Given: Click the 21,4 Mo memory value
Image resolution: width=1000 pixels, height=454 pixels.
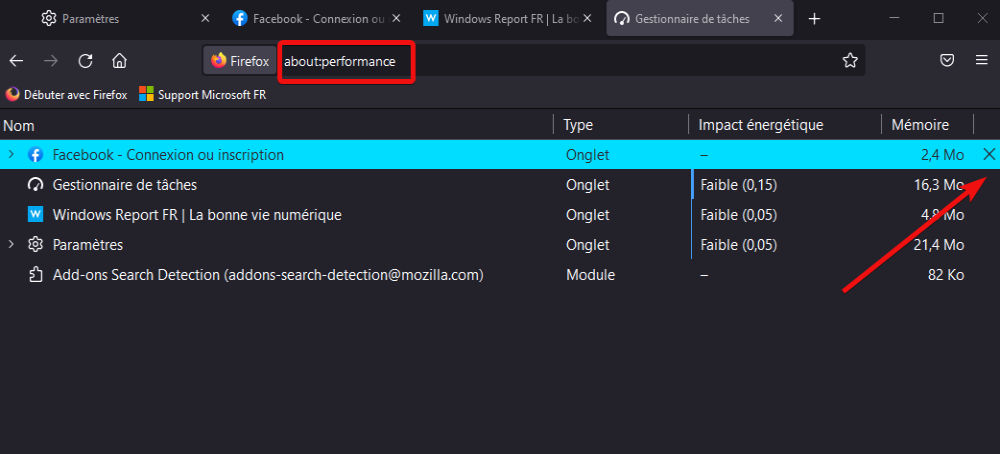Looking at the screenshot, I should click(x=938, y=245).
